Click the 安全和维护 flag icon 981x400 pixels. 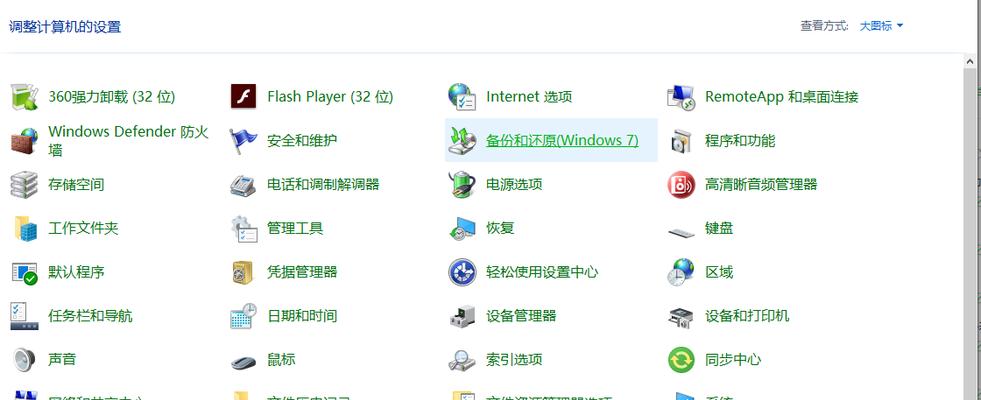coord(243,140)
